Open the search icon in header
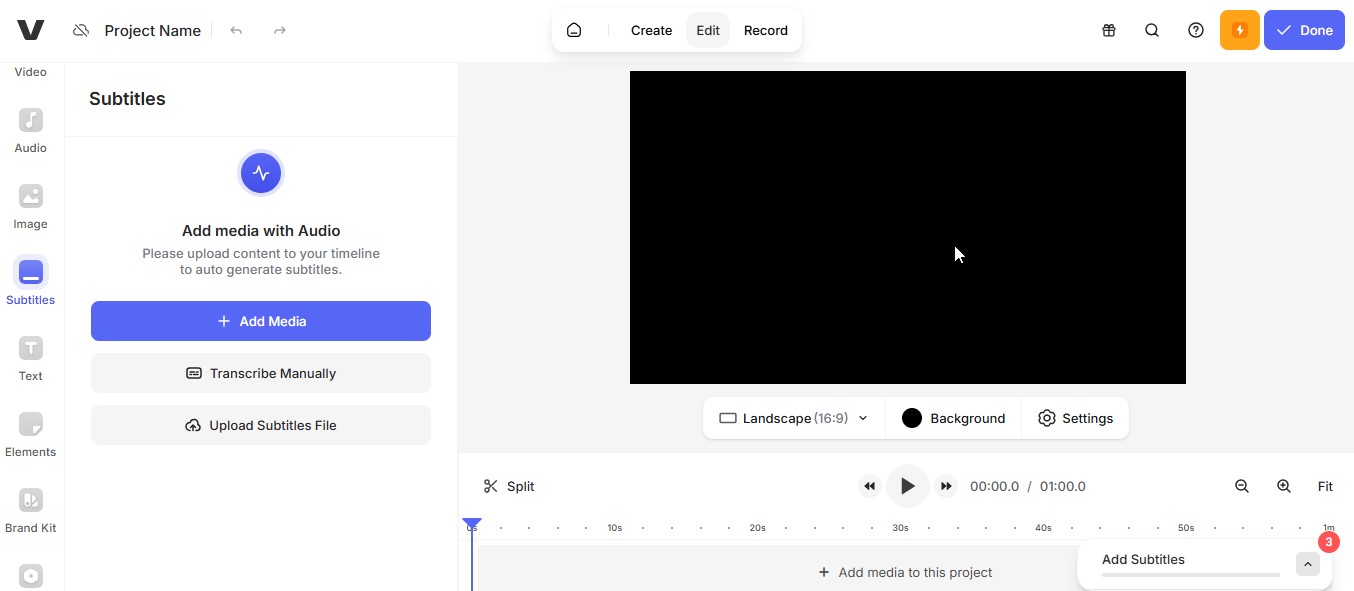The image size is (1354, 591). 1152,31
